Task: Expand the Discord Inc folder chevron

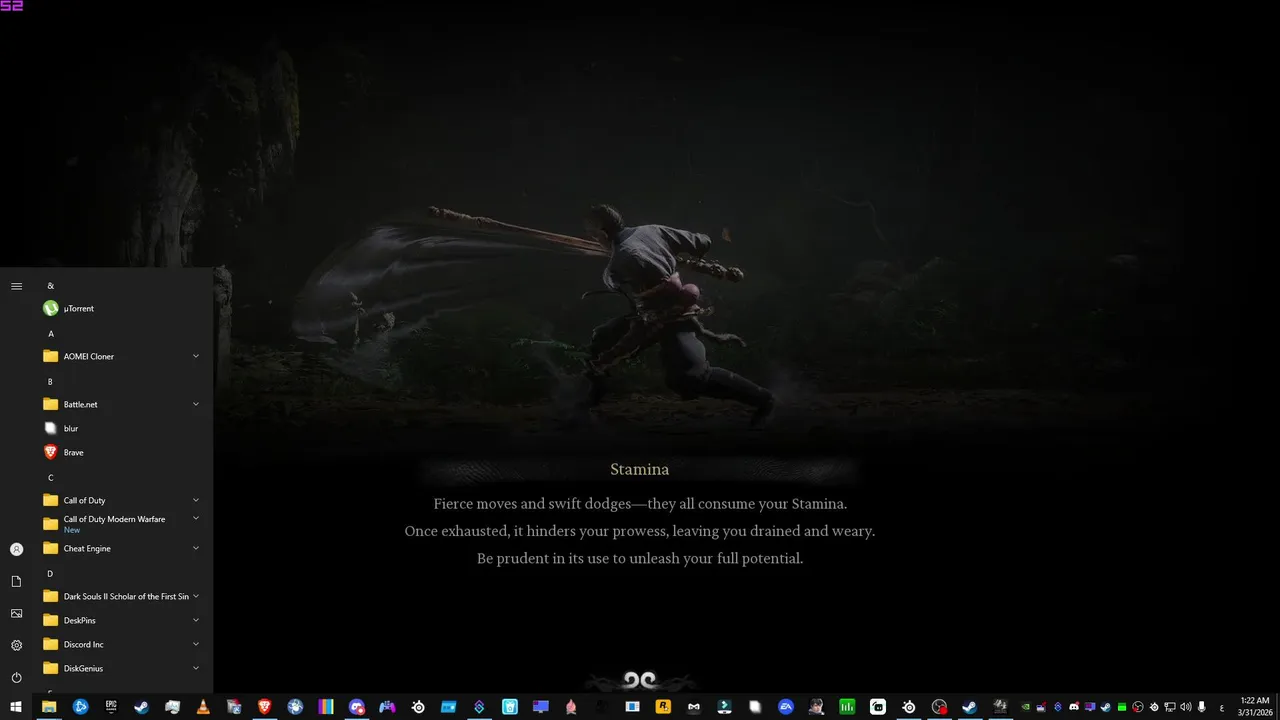Action: 196,644
